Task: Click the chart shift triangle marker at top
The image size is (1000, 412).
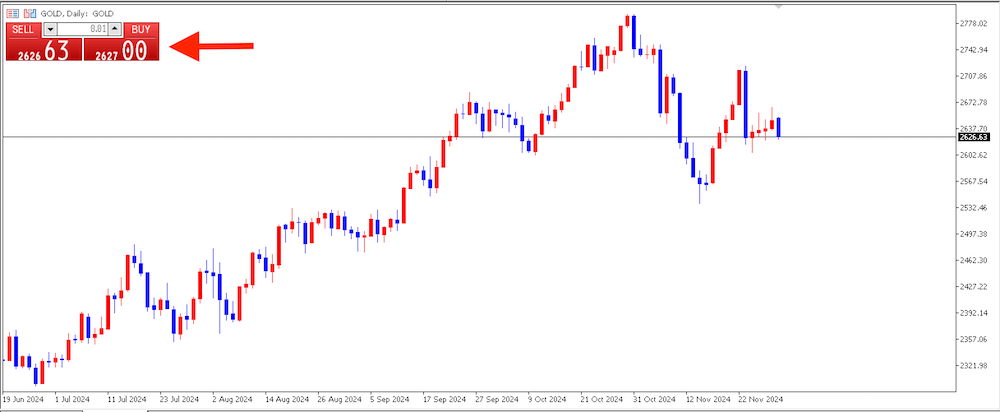Action: click(779, 7)
